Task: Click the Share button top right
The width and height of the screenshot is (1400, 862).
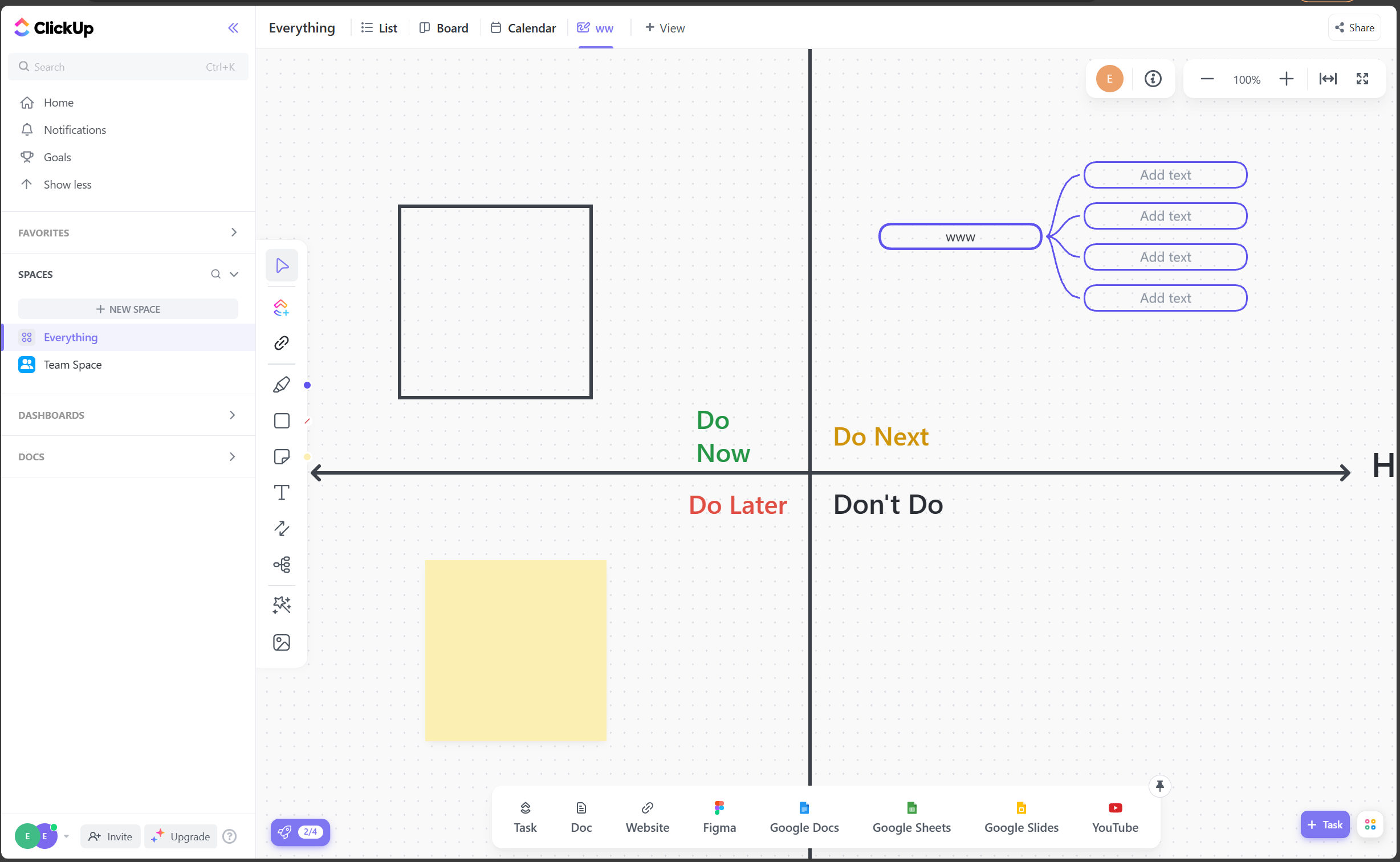Action: pos(1354,27)
